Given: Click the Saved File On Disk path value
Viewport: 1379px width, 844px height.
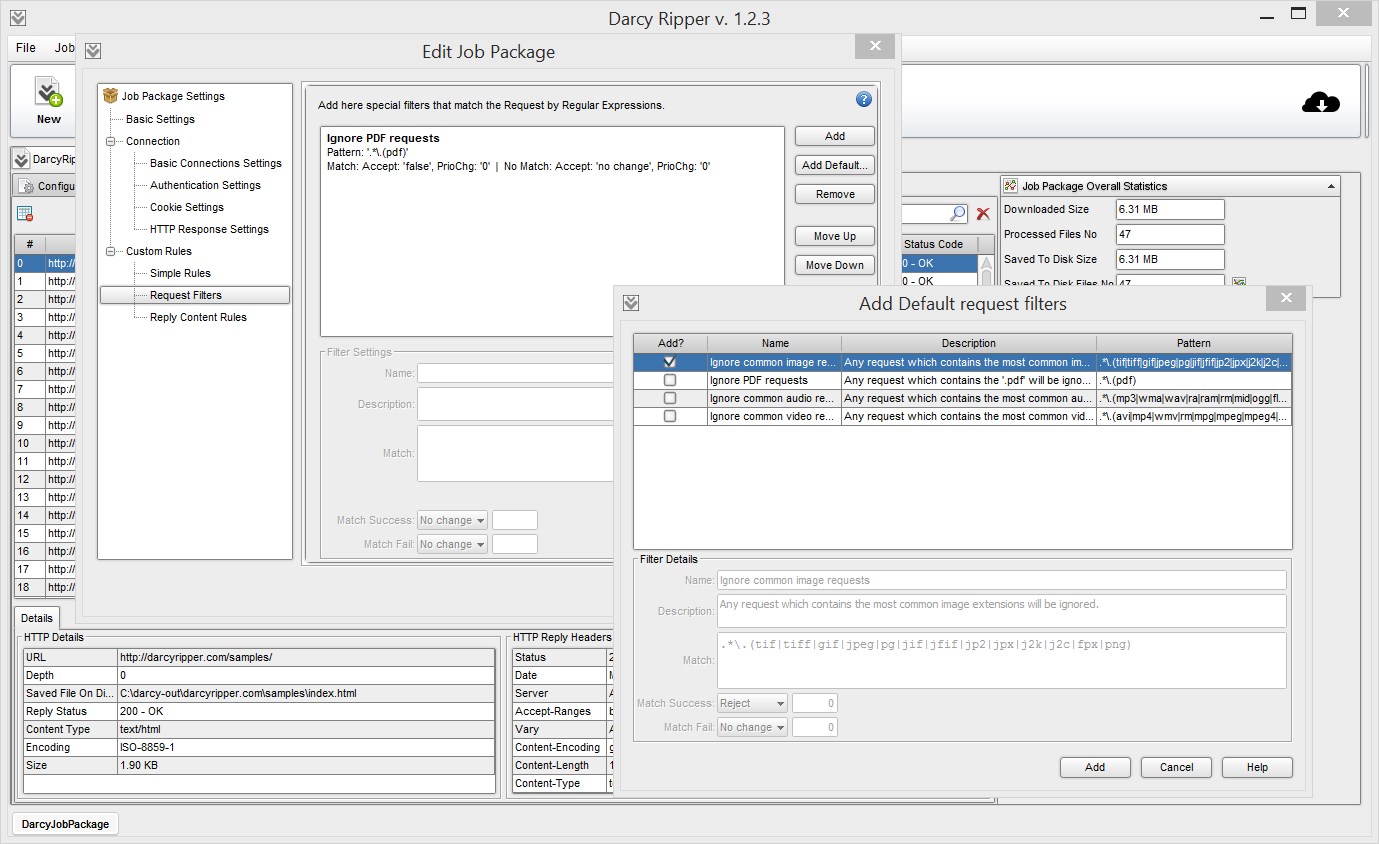Looking at the screenshot, I should (x=306, y=693).
